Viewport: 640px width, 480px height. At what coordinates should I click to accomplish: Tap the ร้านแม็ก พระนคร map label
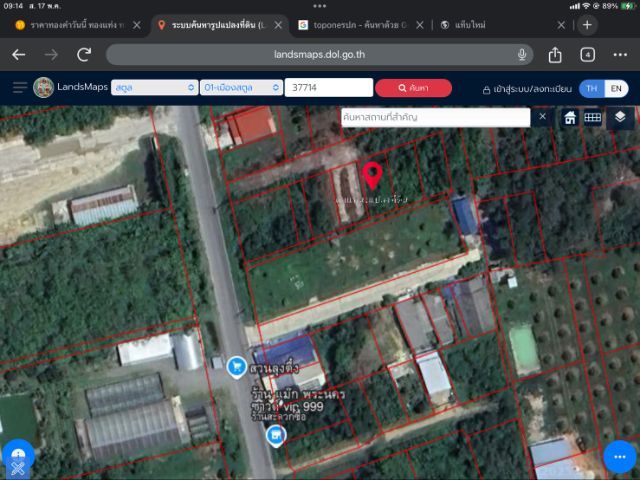pos(298,394)
